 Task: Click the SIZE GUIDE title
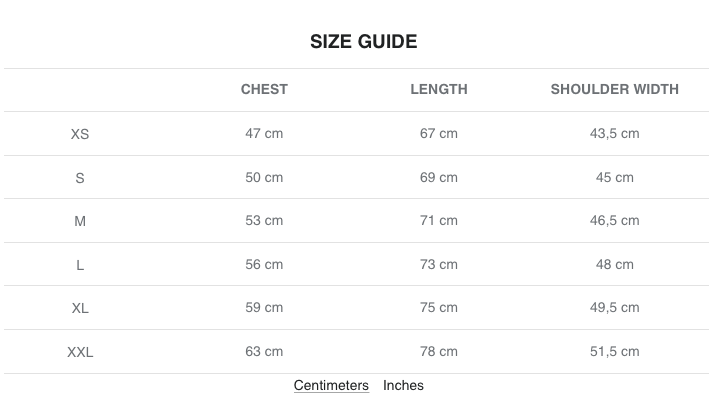click(363, 42)
